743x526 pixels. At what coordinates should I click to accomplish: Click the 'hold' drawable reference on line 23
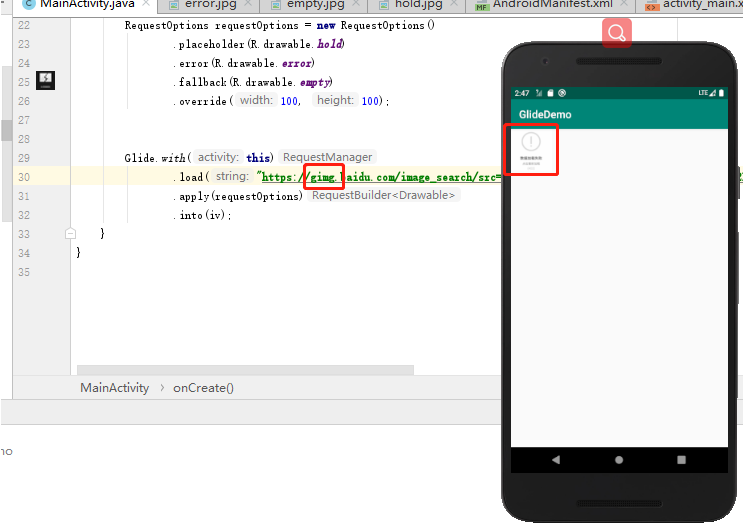(x=330, y=44)
